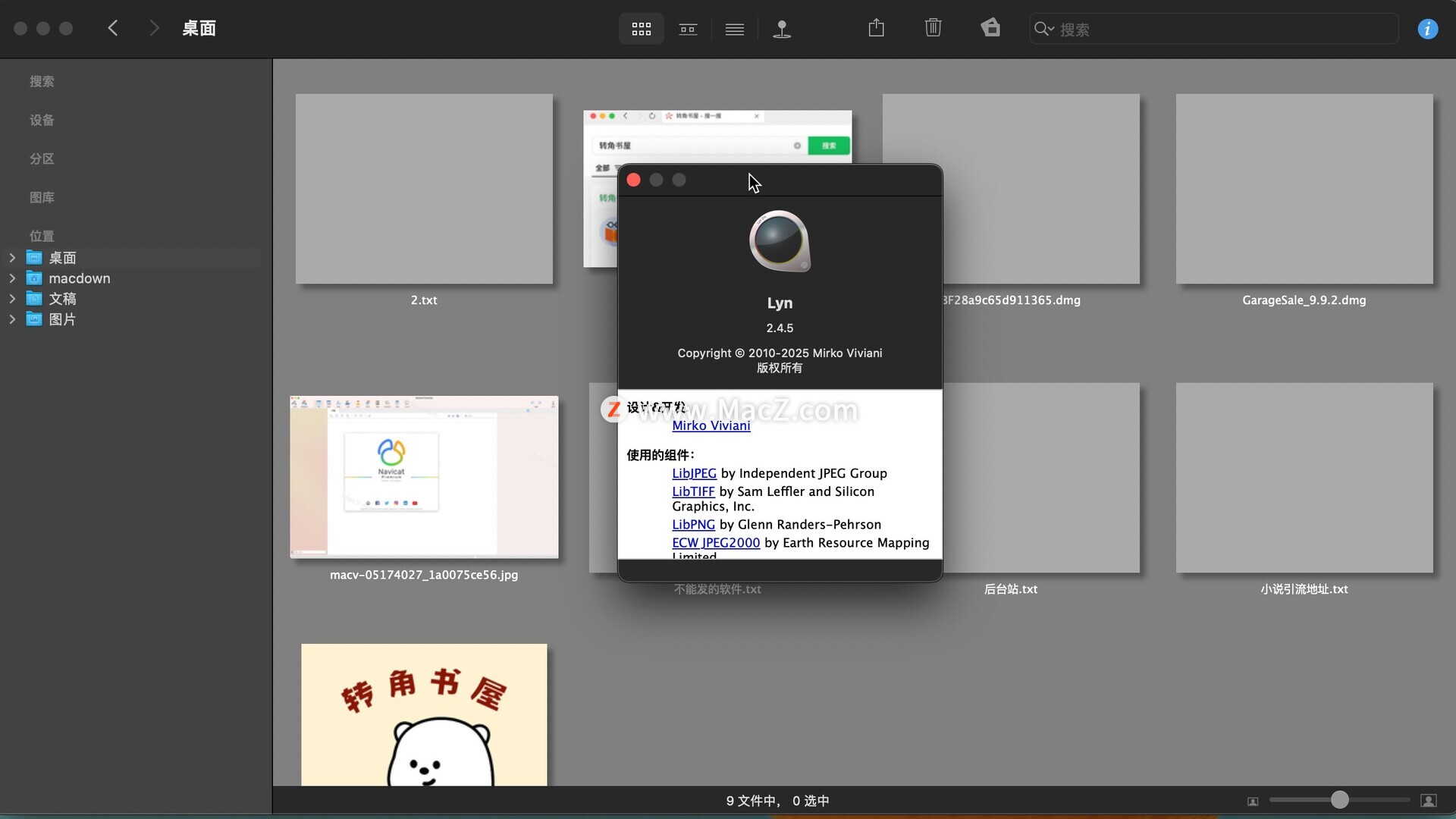Select 桌面 in the sidebar
The image size is (1456, 819).
click(x=62, y=258)
